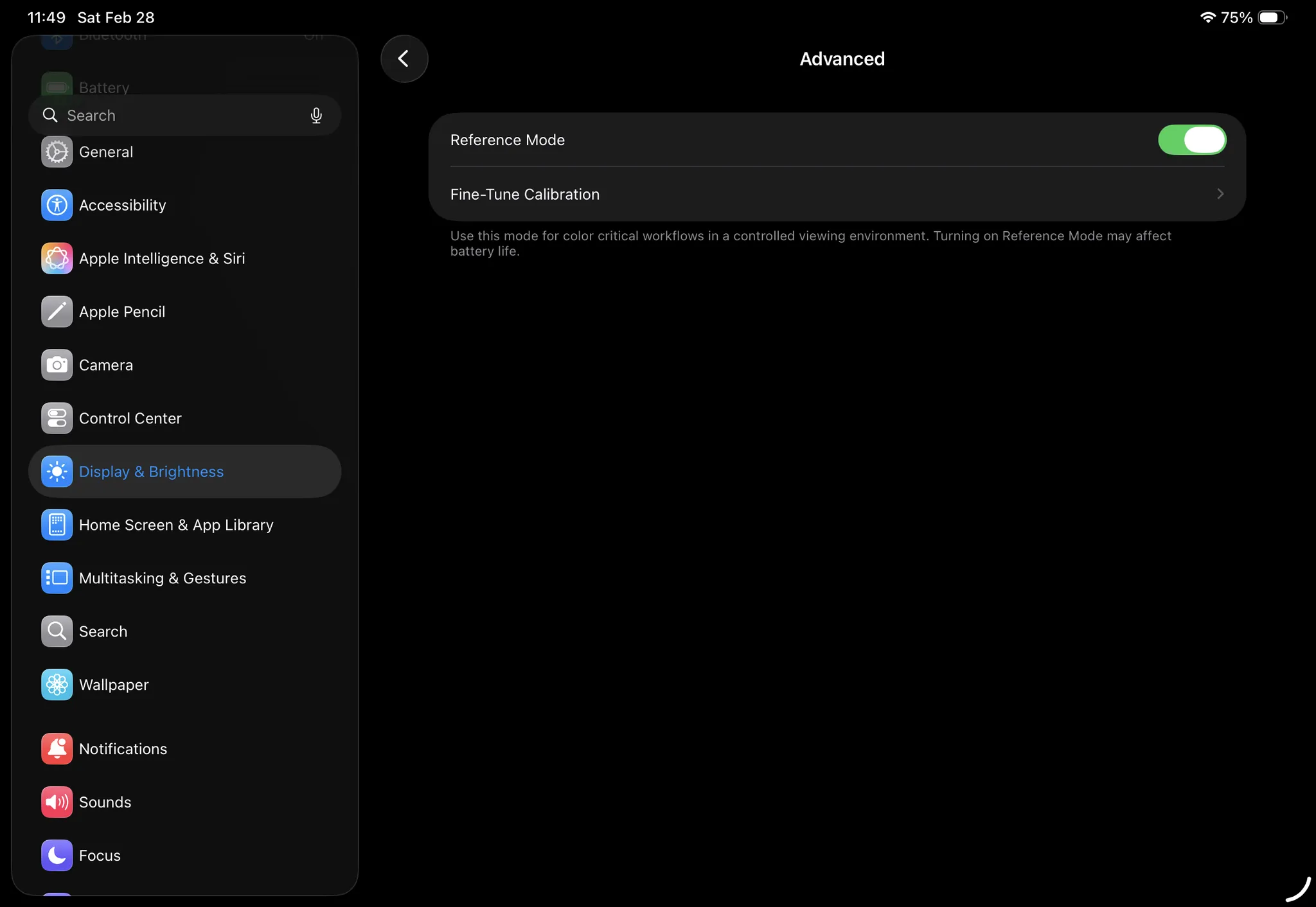This screenshot has width=1316, height=907.
Task: Open the Focus moon entry
Action: tap(57, 856)
